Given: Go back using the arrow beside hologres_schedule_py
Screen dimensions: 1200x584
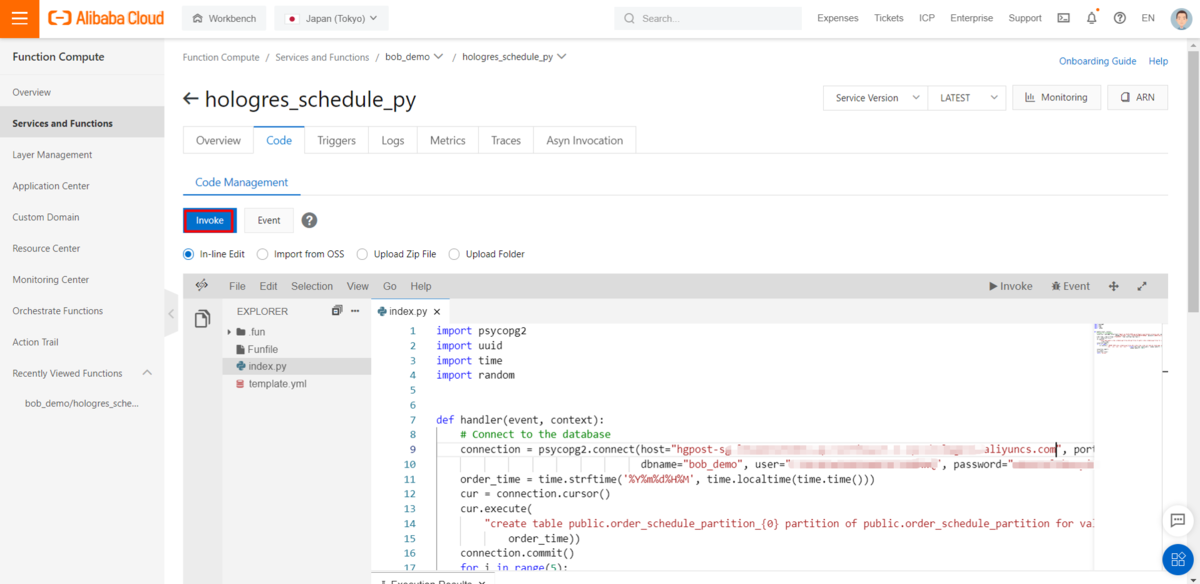Looking at the screenshot, I should [191, 99].
